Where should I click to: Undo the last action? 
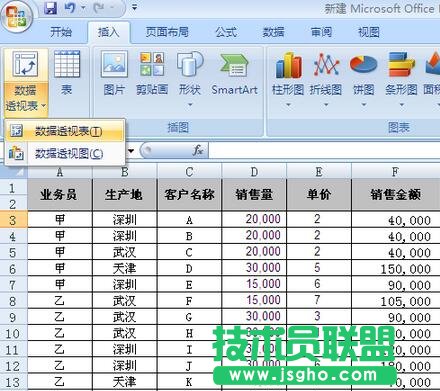(x=70, y=8)
